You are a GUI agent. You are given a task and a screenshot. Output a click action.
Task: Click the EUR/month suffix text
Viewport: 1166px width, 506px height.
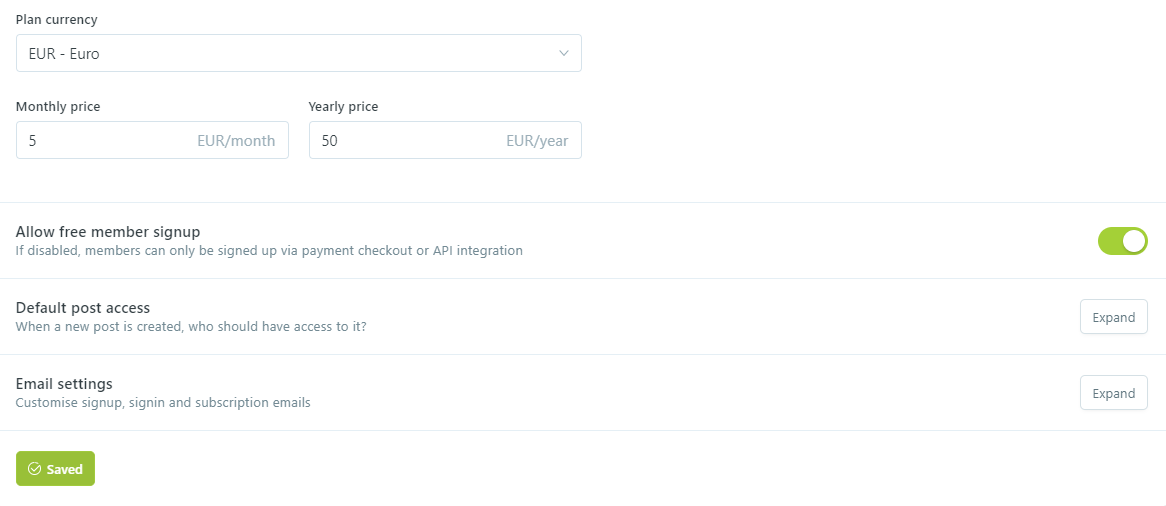click(x=236, y=141)
